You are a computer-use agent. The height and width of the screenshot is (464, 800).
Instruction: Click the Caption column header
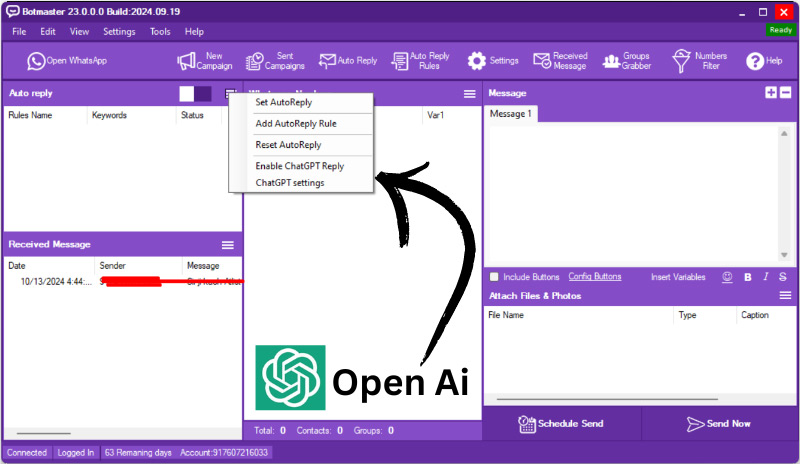click(765, 315)
